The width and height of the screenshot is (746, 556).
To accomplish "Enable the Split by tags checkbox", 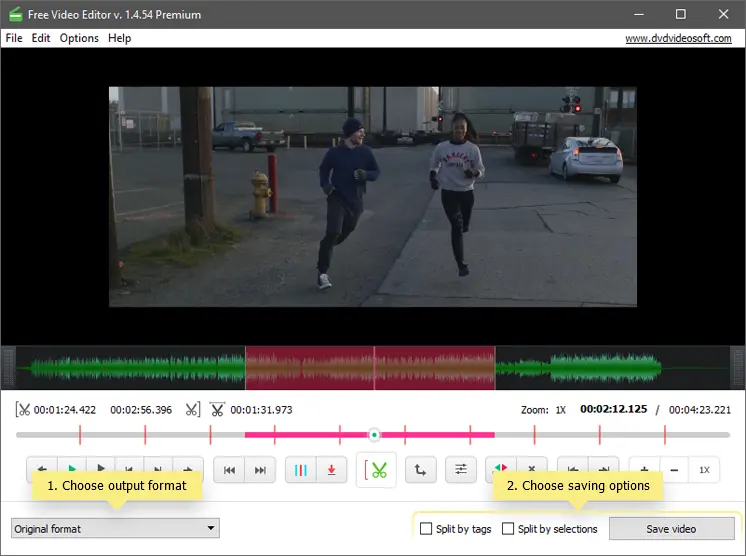I will click(x=426, y=529).
